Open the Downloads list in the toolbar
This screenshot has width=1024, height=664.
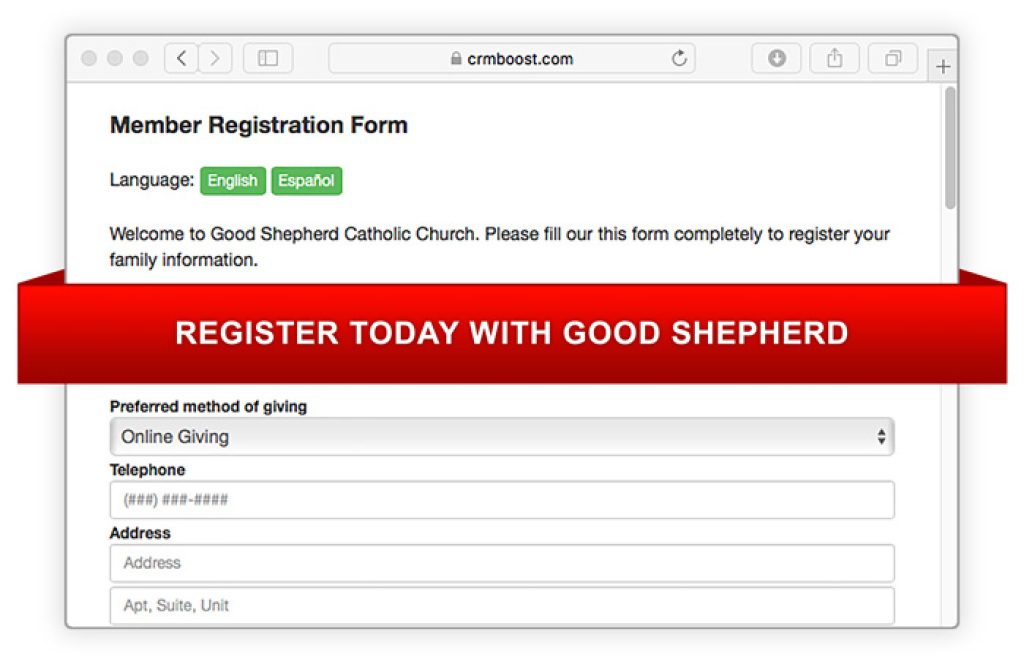(776, 58)
